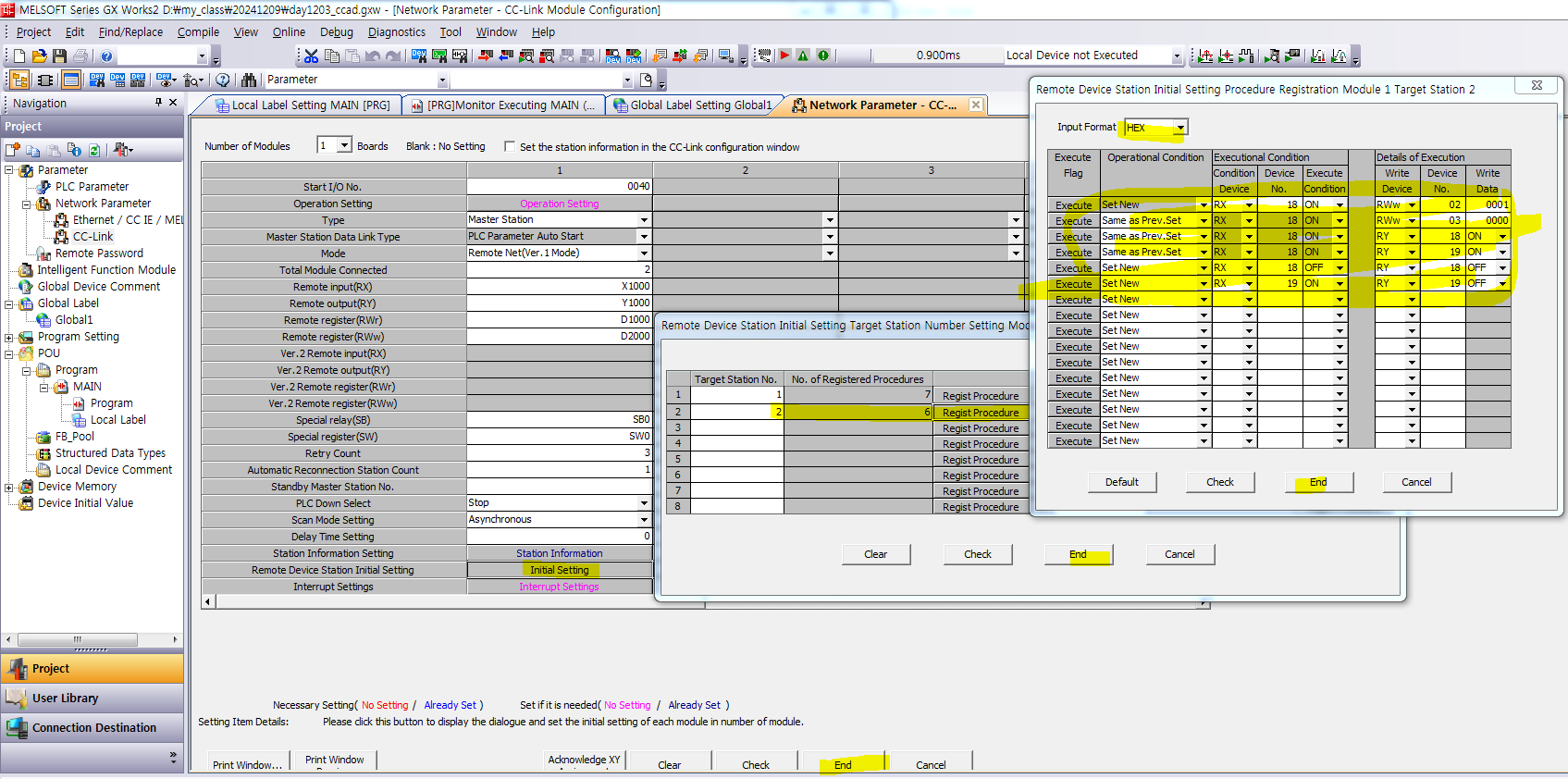Collapse the Network Parameter tree node
1568x779 pixels.
[x=27, y=204]
